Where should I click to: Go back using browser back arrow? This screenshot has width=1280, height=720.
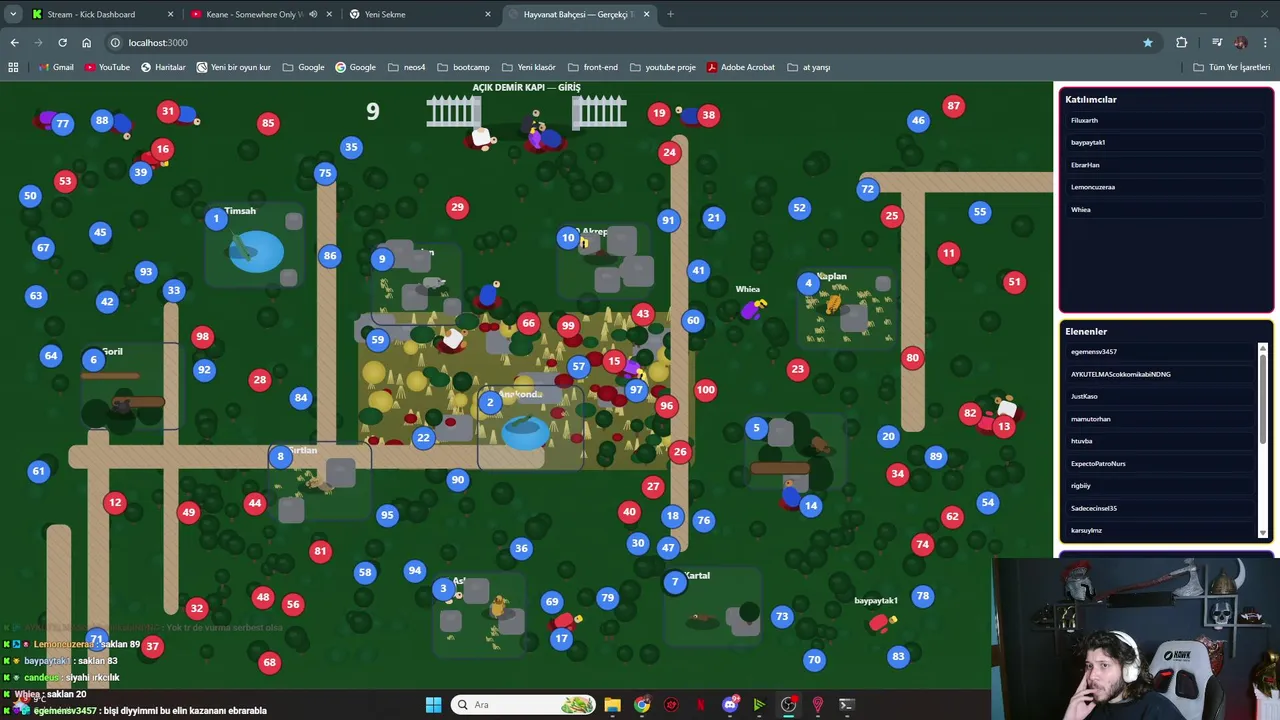click(14, 42)
